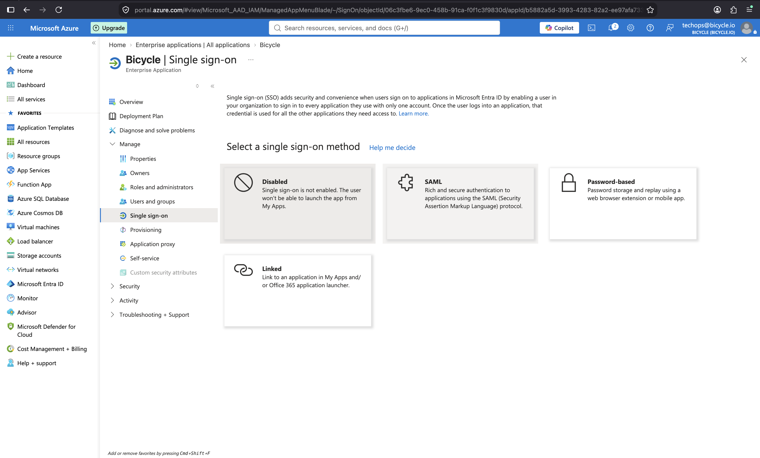Screen dimensions: 760x458
Task: Open the techops account menu
Action: (718, 28)
